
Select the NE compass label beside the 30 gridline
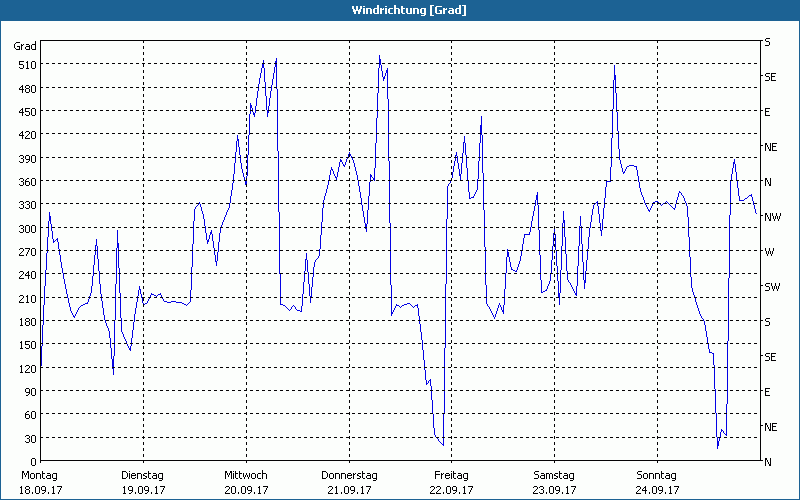pyautogui.click(x=770, y=427)
